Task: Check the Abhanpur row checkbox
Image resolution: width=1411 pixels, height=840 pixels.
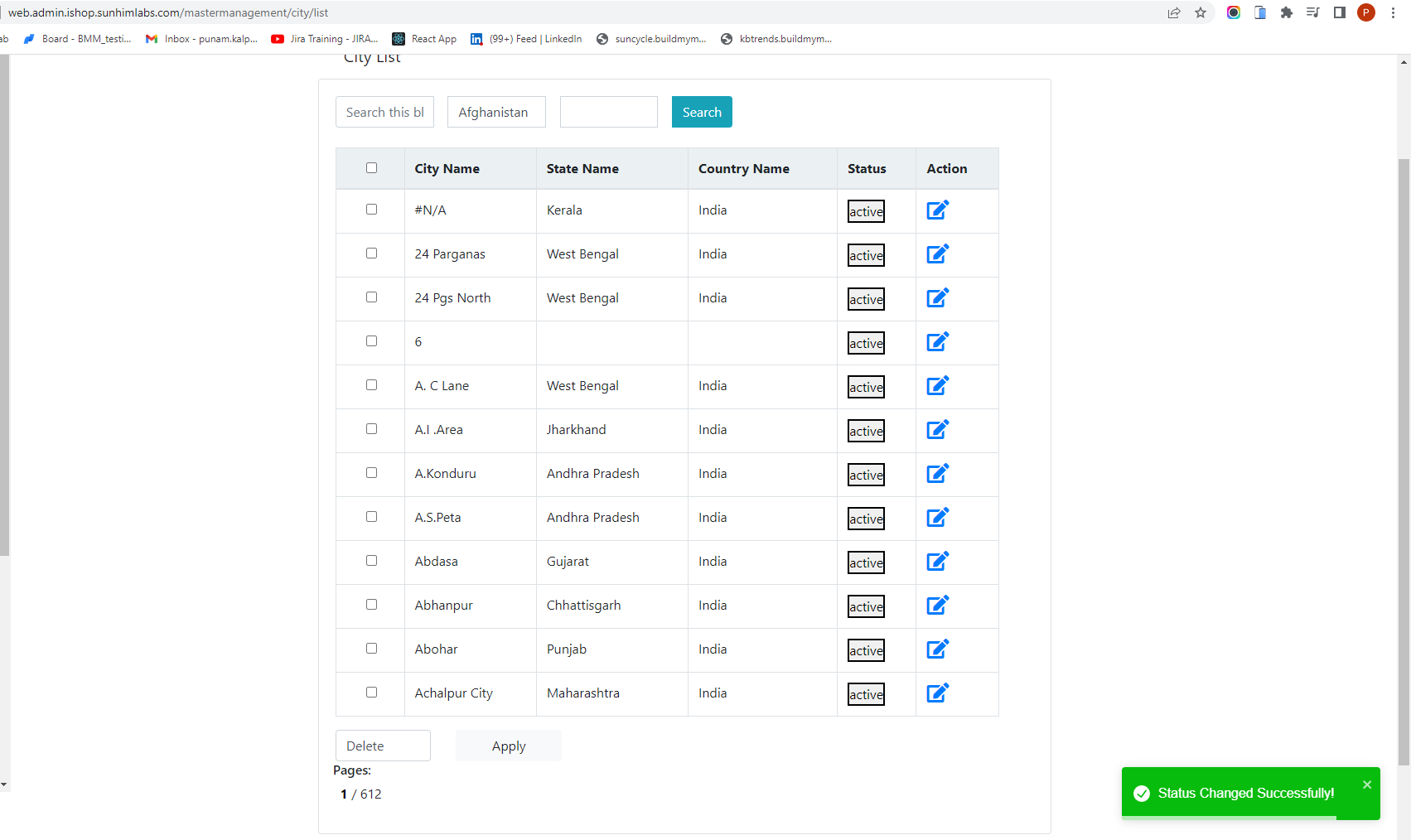Action: click(371, 605)
